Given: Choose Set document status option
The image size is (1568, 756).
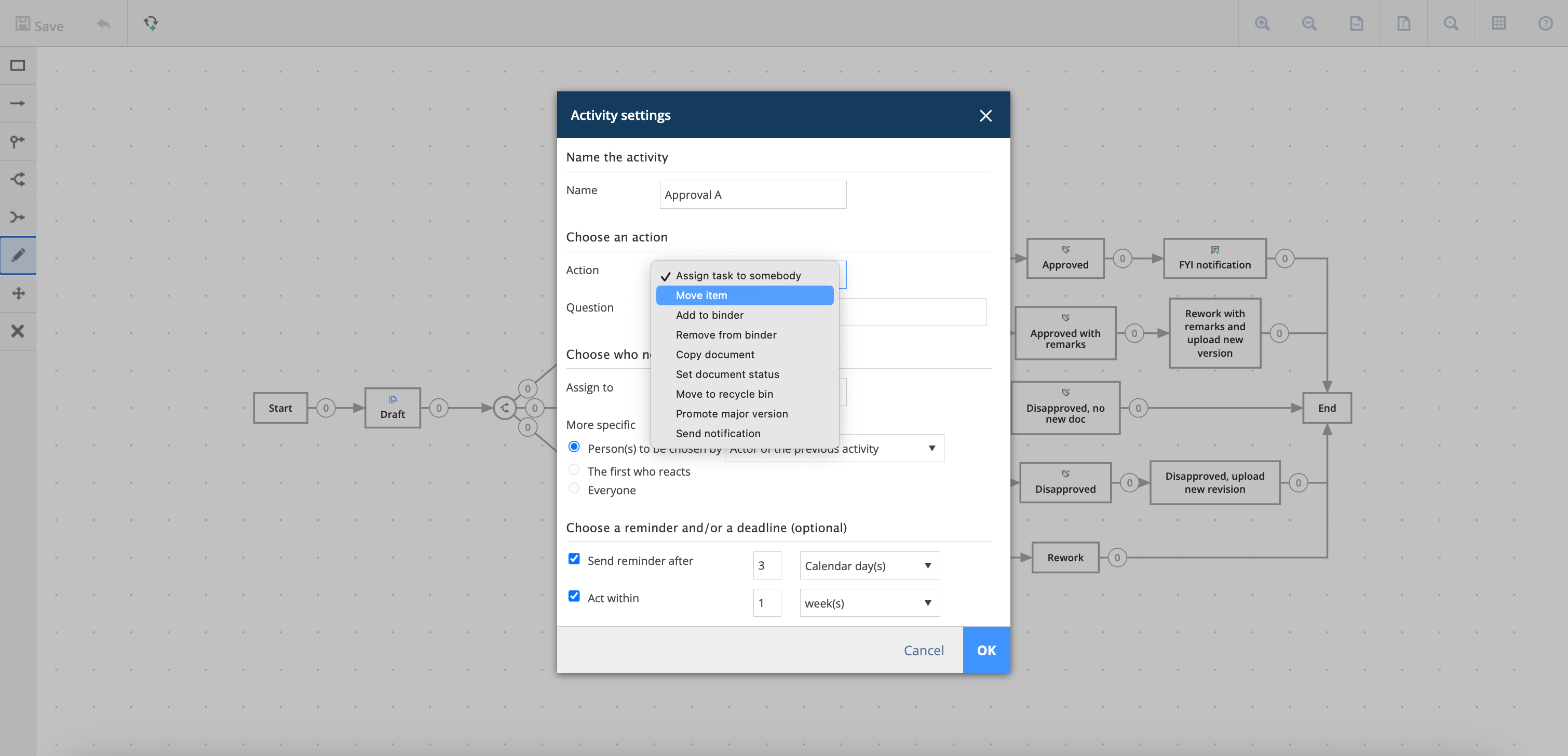Looking at the screenshot, I should click(x=727, y=374).
